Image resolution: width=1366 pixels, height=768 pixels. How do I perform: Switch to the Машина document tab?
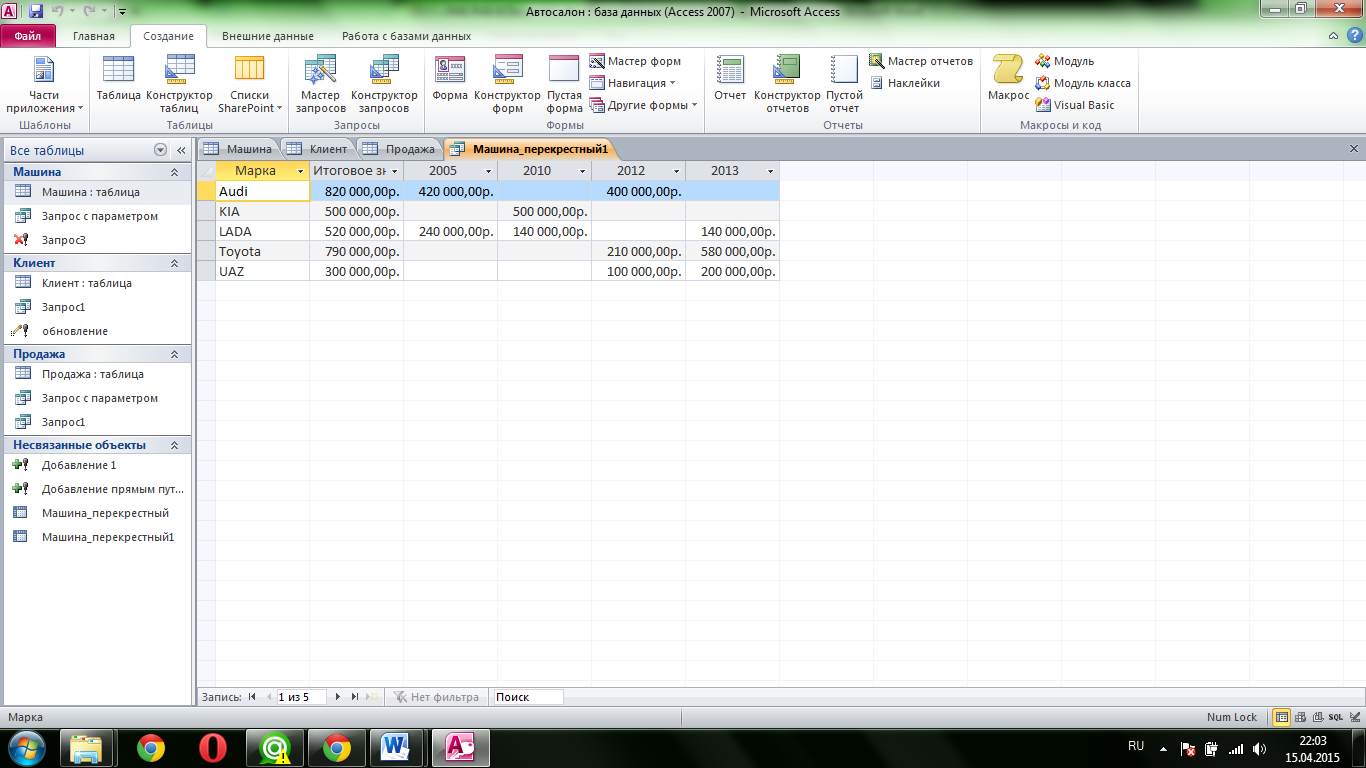(x=239, y=149)
